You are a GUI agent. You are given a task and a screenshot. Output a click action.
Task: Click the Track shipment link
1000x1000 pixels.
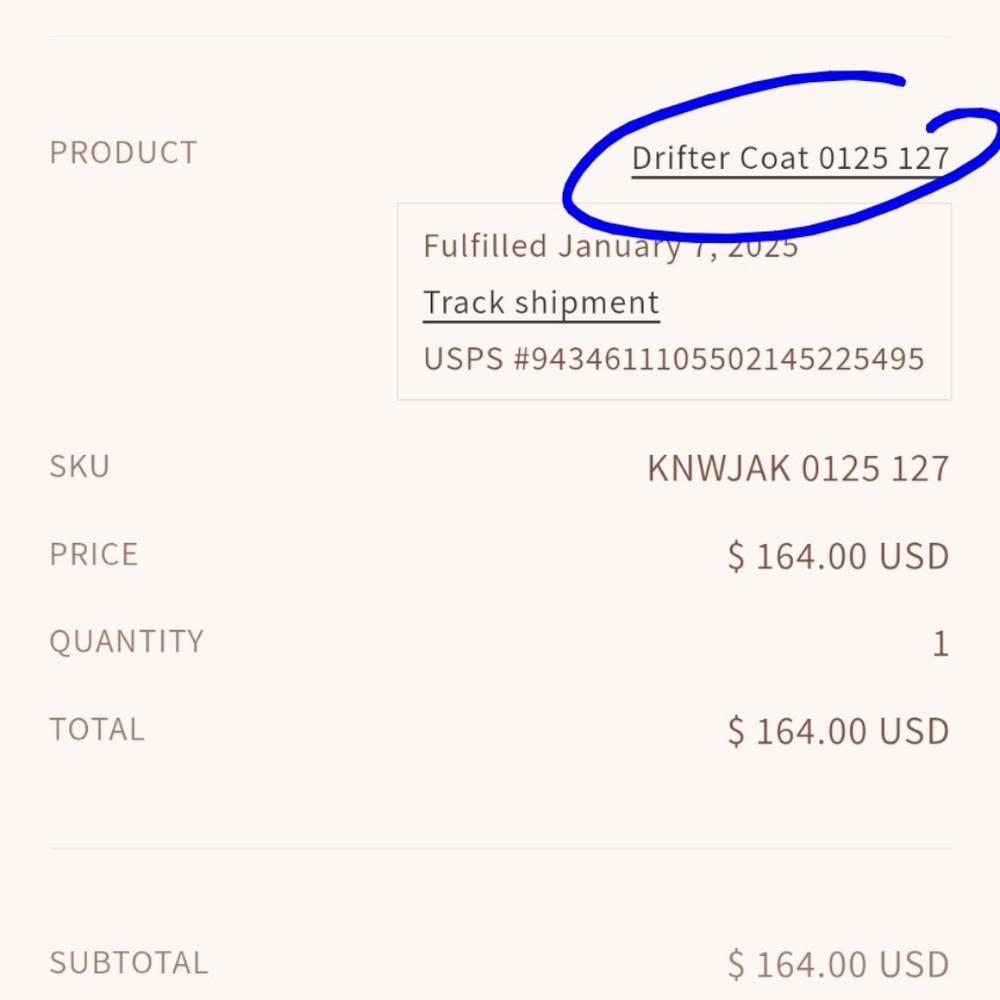[x=541, y=303]
